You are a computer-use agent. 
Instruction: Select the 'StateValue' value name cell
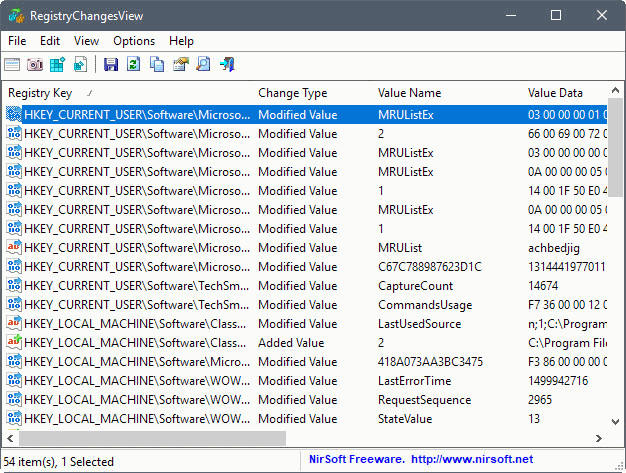[x=405, y=419]
